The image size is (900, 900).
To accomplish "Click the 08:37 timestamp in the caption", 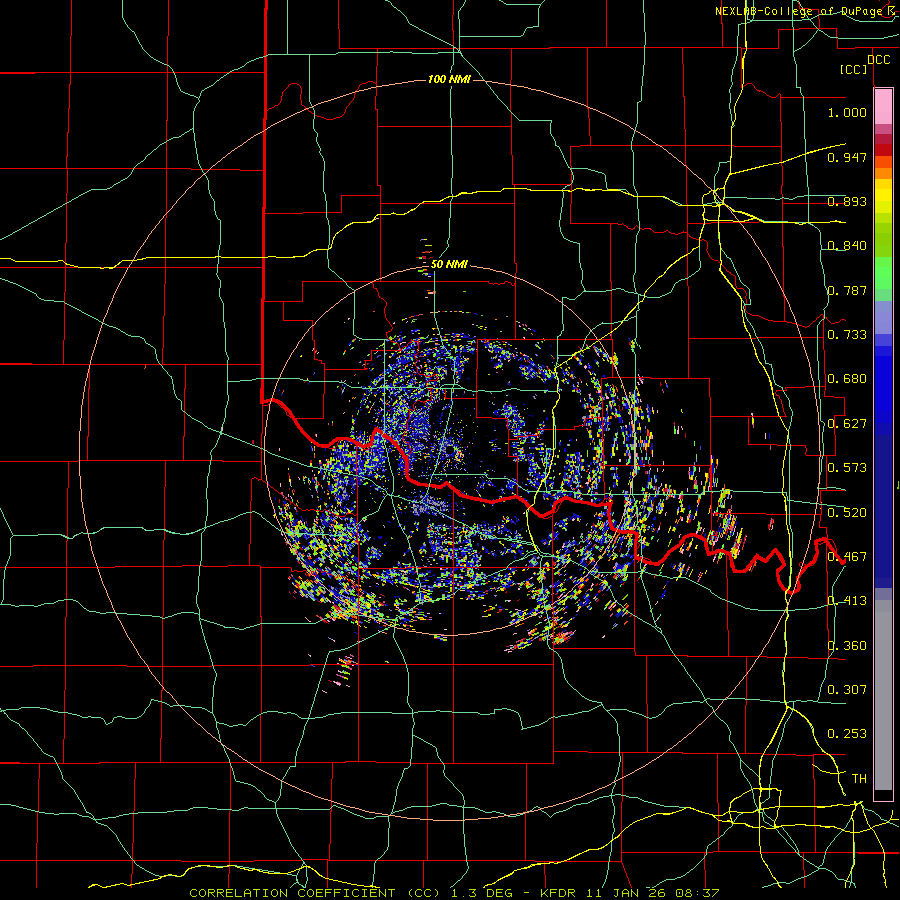I will 696,893.
